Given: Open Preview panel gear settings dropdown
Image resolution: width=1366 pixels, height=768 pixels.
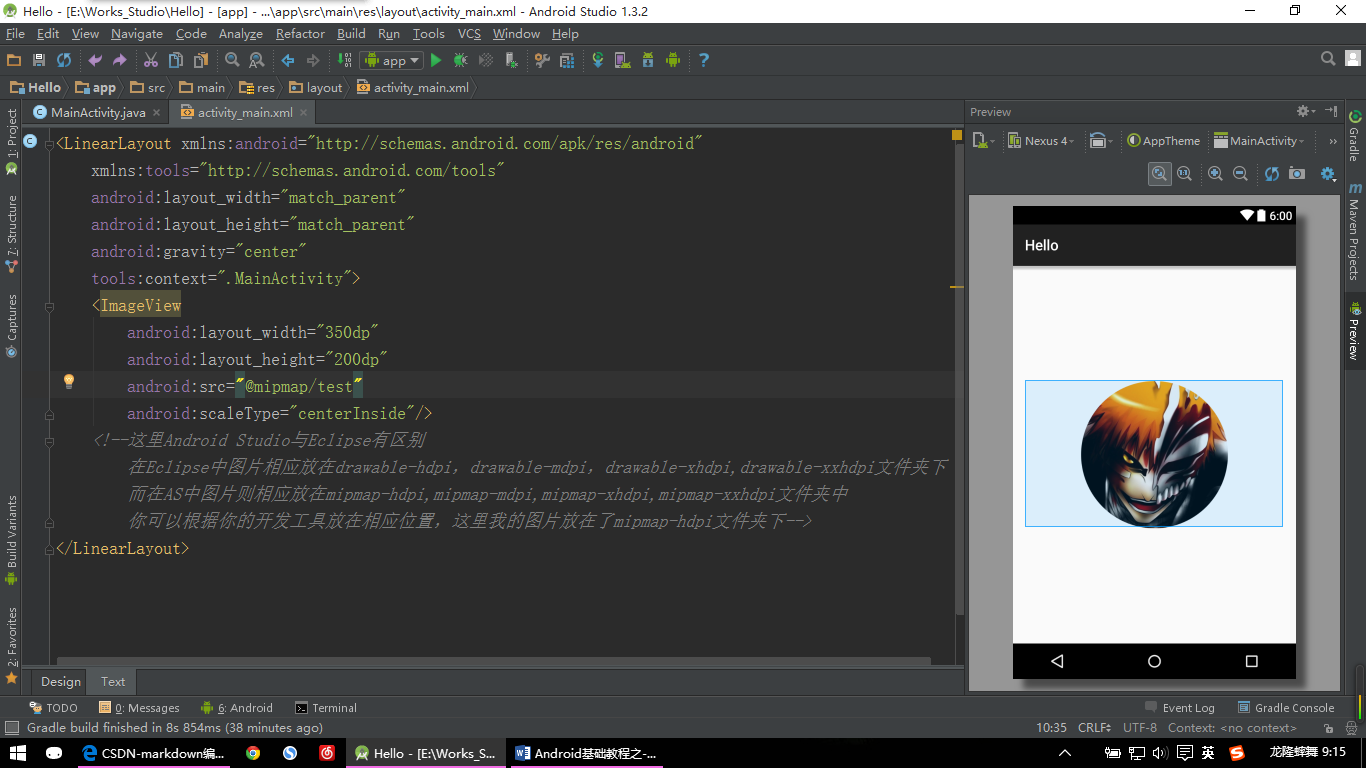Looking at the screenshot, I should click(x=1306, y=111).
